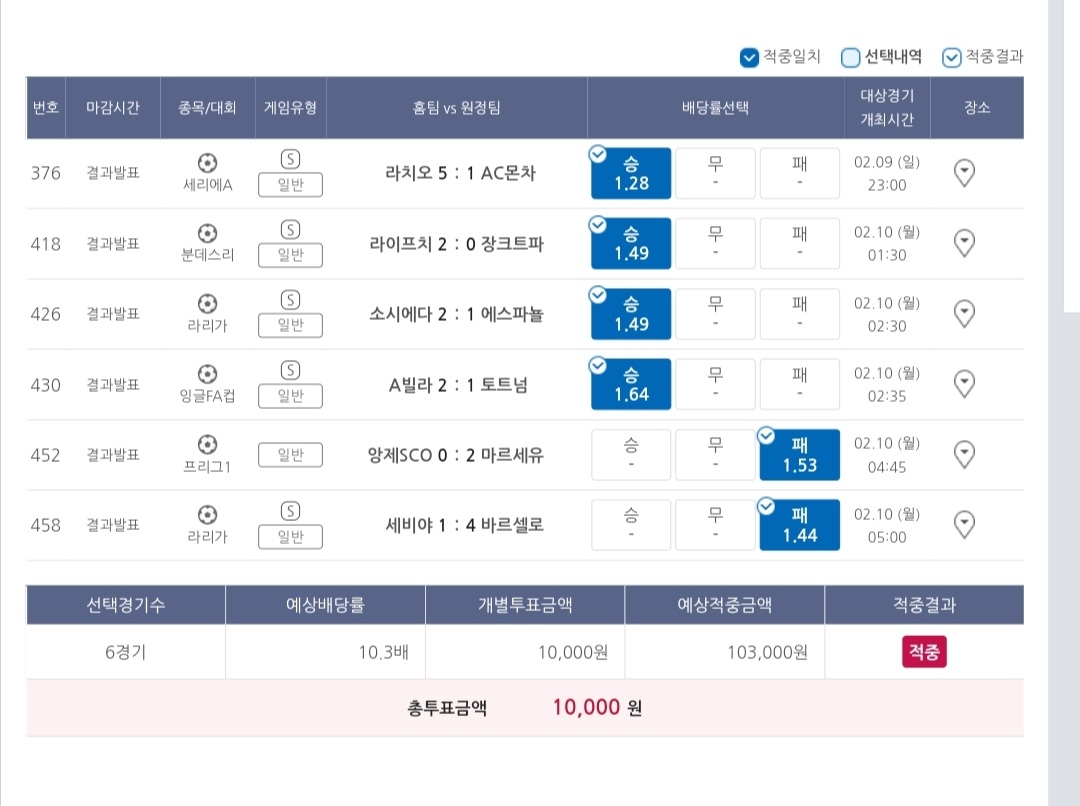This screenshot has width=1080, height=806.
Task: Click the 장소 column header
Action: [977, 107]
